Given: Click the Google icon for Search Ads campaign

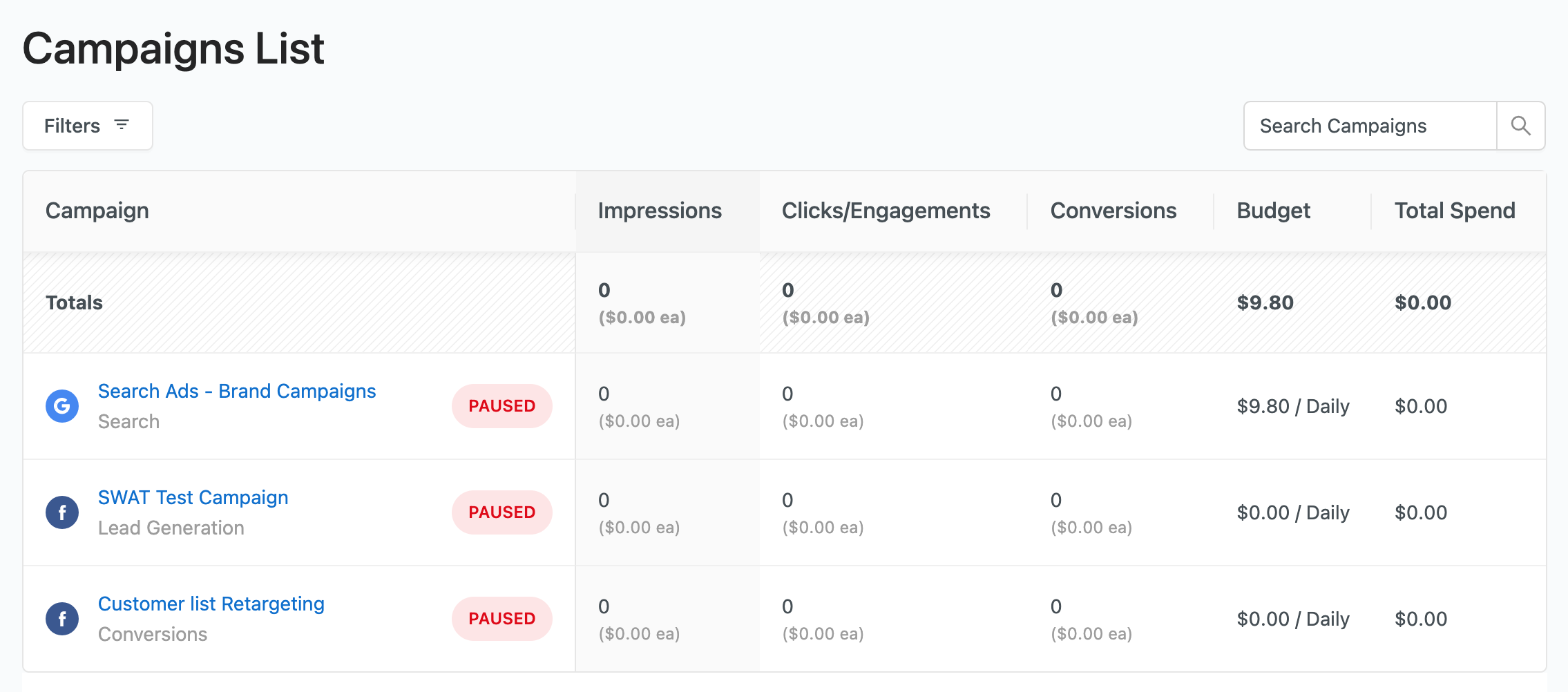Looking at the screenshot, I should pyautogui.click(x=62, y=406).
